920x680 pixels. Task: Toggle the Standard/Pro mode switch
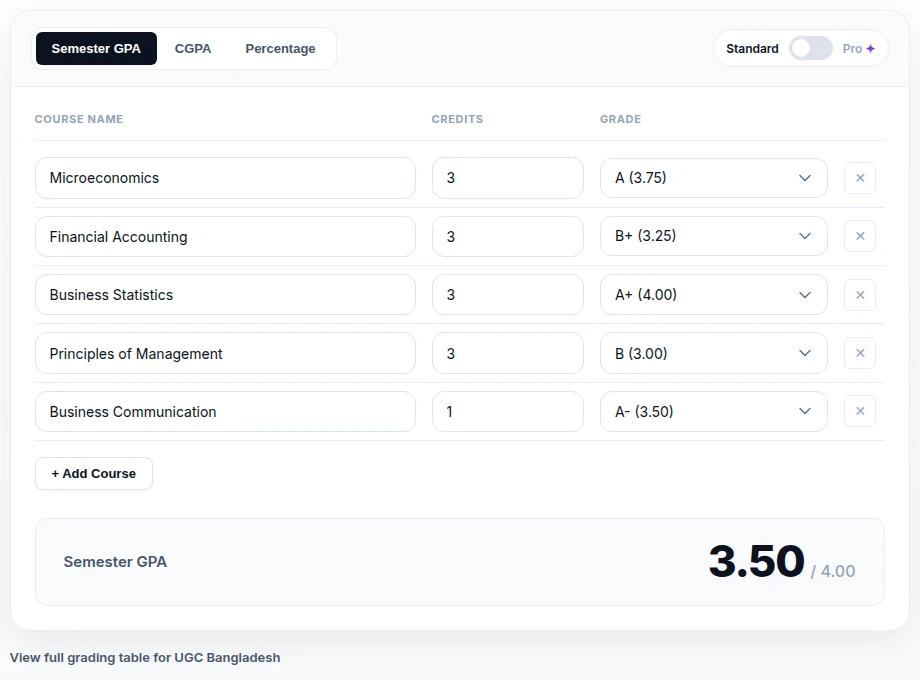coord(810,49)
